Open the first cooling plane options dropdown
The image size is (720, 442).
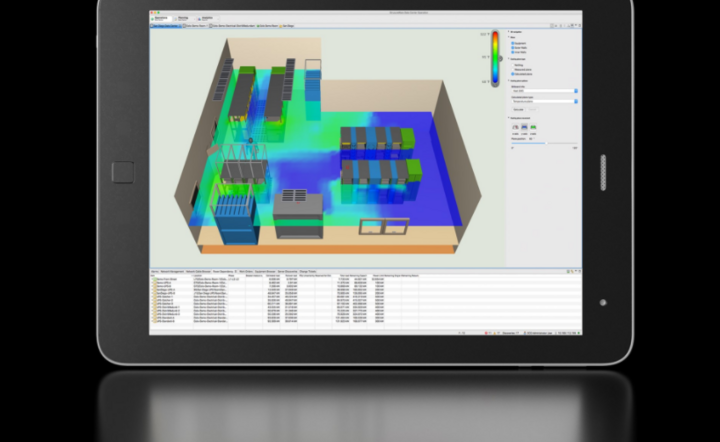coord(545,91)
